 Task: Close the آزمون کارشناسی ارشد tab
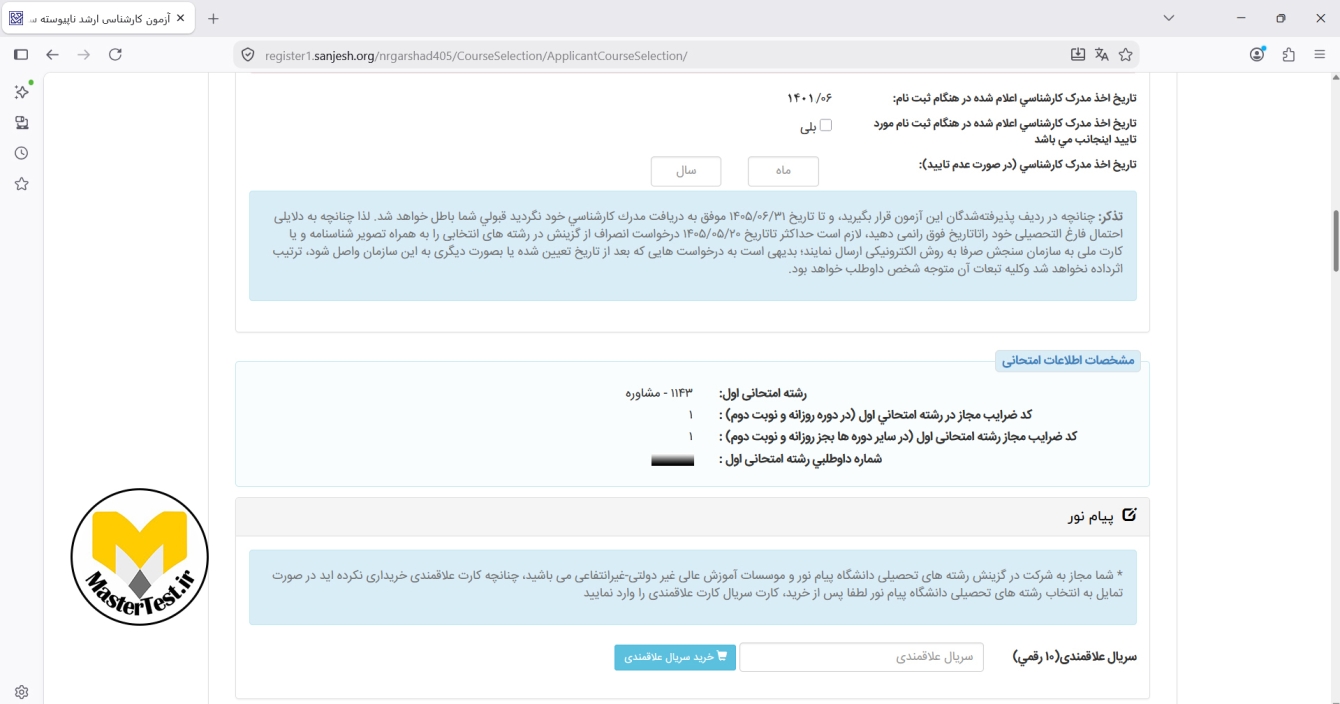[x=180, y=18]
